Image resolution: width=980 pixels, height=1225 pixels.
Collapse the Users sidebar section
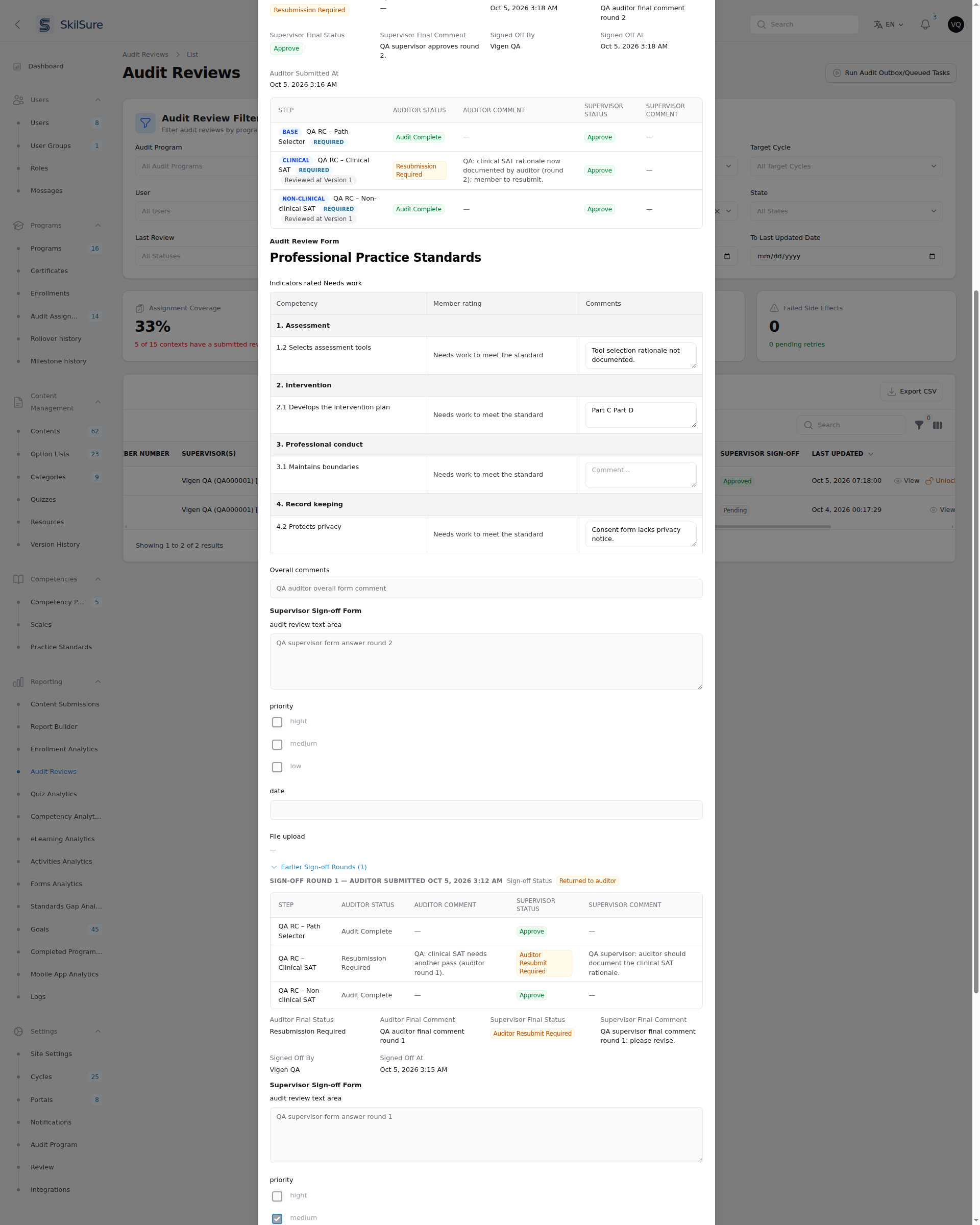(x=97, y=100)
